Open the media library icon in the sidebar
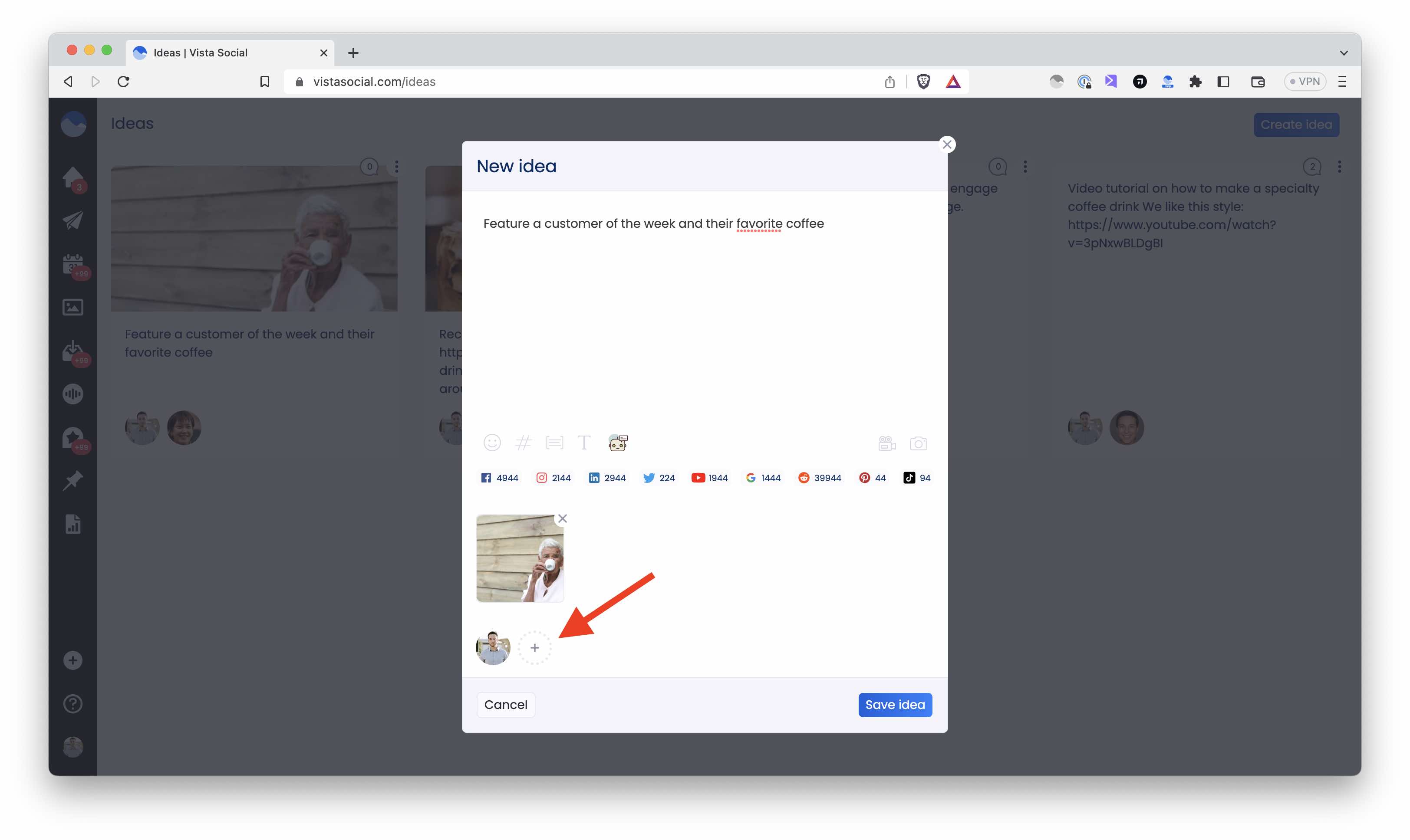Screen dimensions: 1410x840 tap(72, 307)
